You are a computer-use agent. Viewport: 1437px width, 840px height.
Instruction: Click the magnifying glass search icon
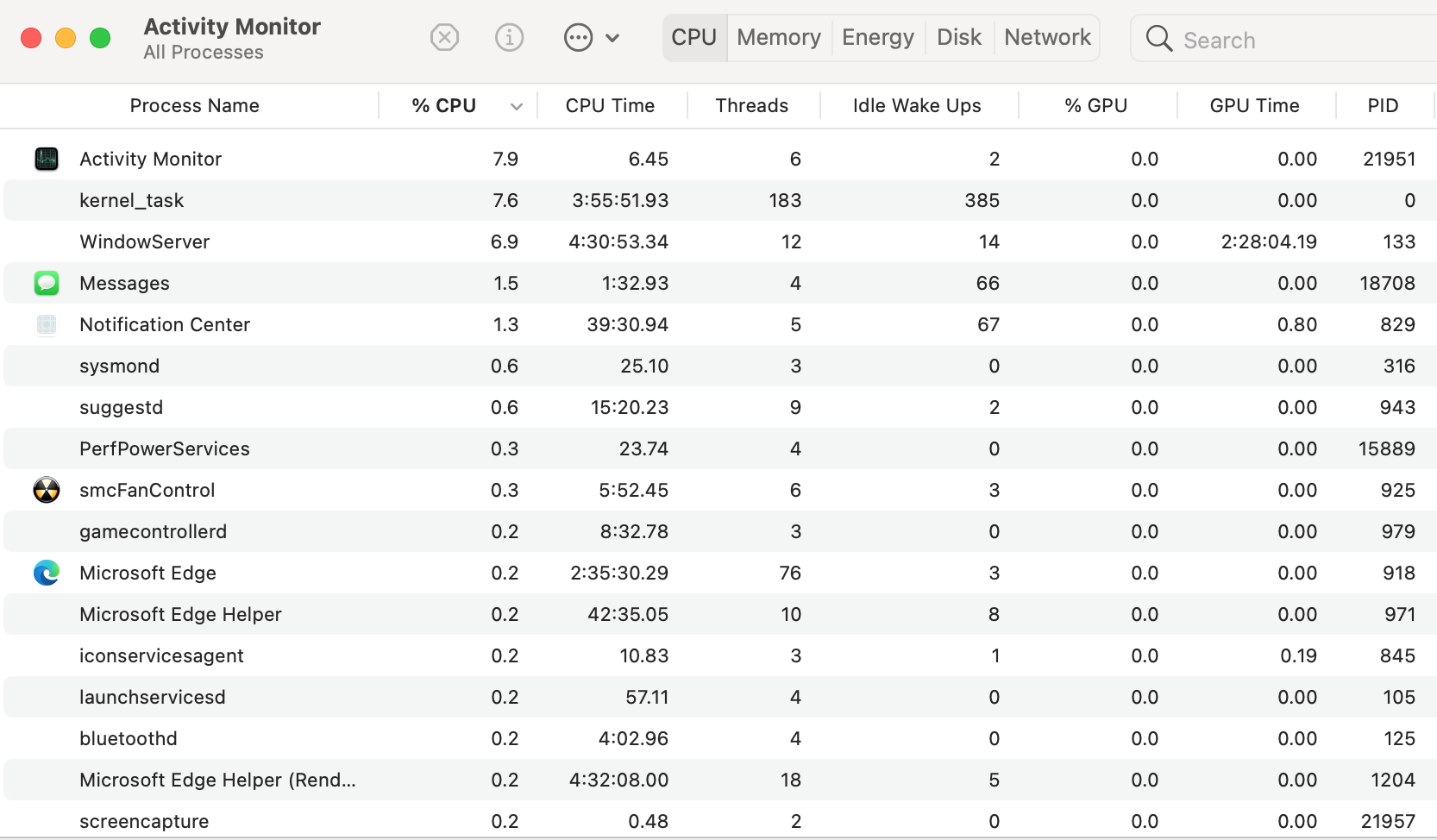pos(1158,39)
